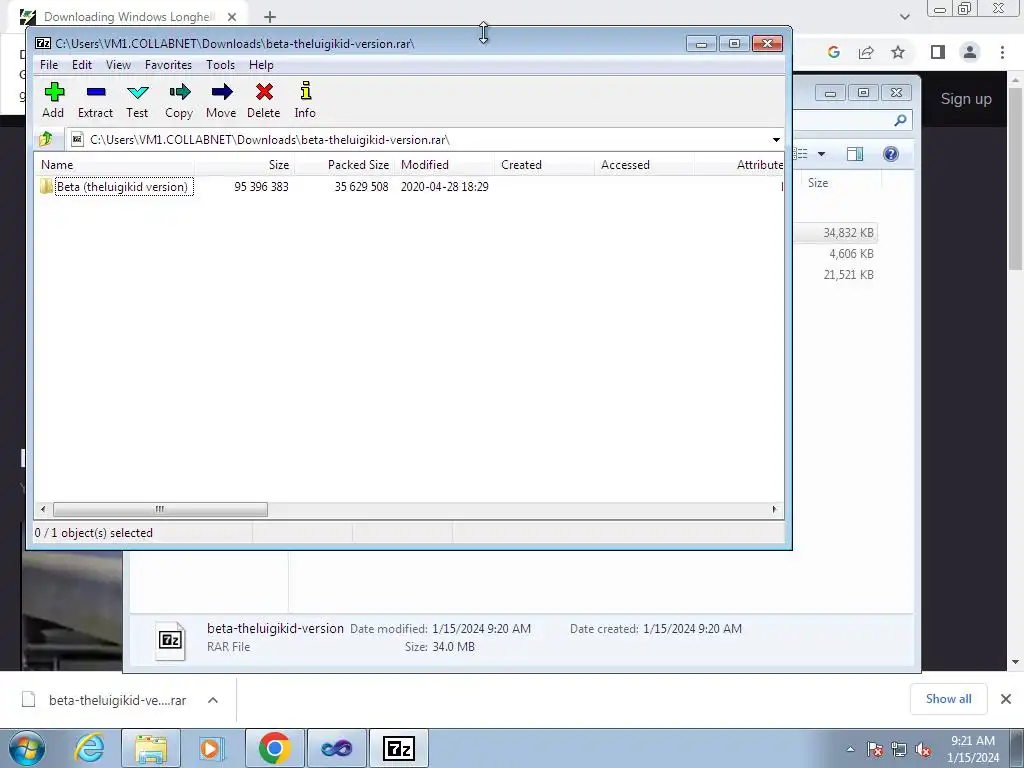The width and height of the screenshot is (1024, 768).
Task: Click the Sign up link on webpage
Action: tap(966, 99)
